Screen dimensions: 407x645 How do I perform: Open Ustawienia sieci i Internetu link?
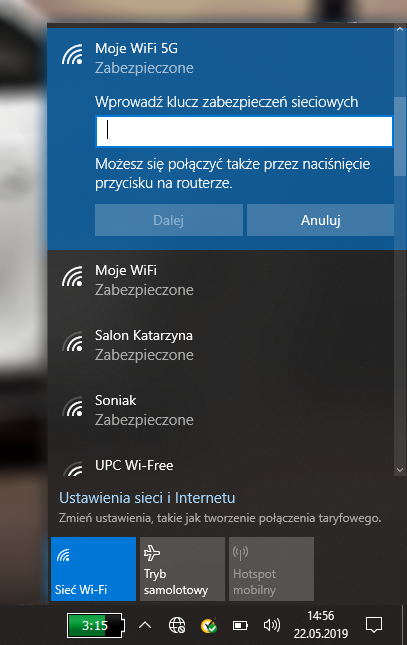click(147, 498)
